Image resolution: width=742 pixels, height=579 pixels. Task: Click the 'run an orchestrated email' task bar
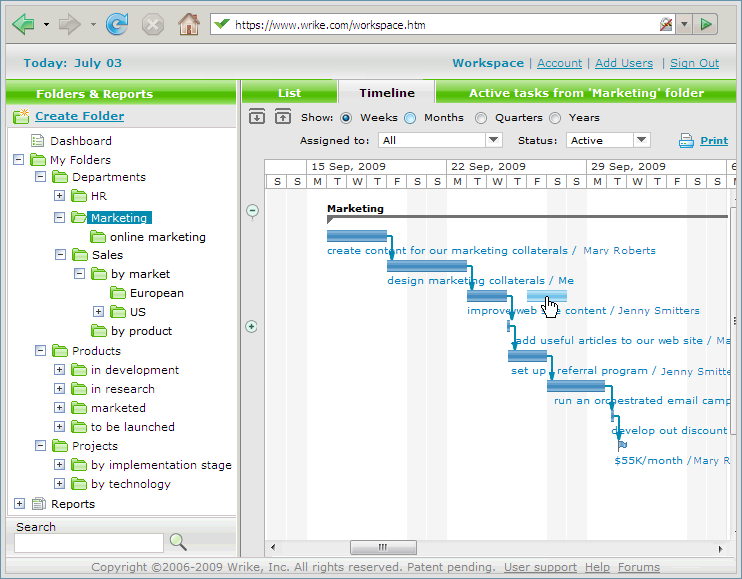576,386
